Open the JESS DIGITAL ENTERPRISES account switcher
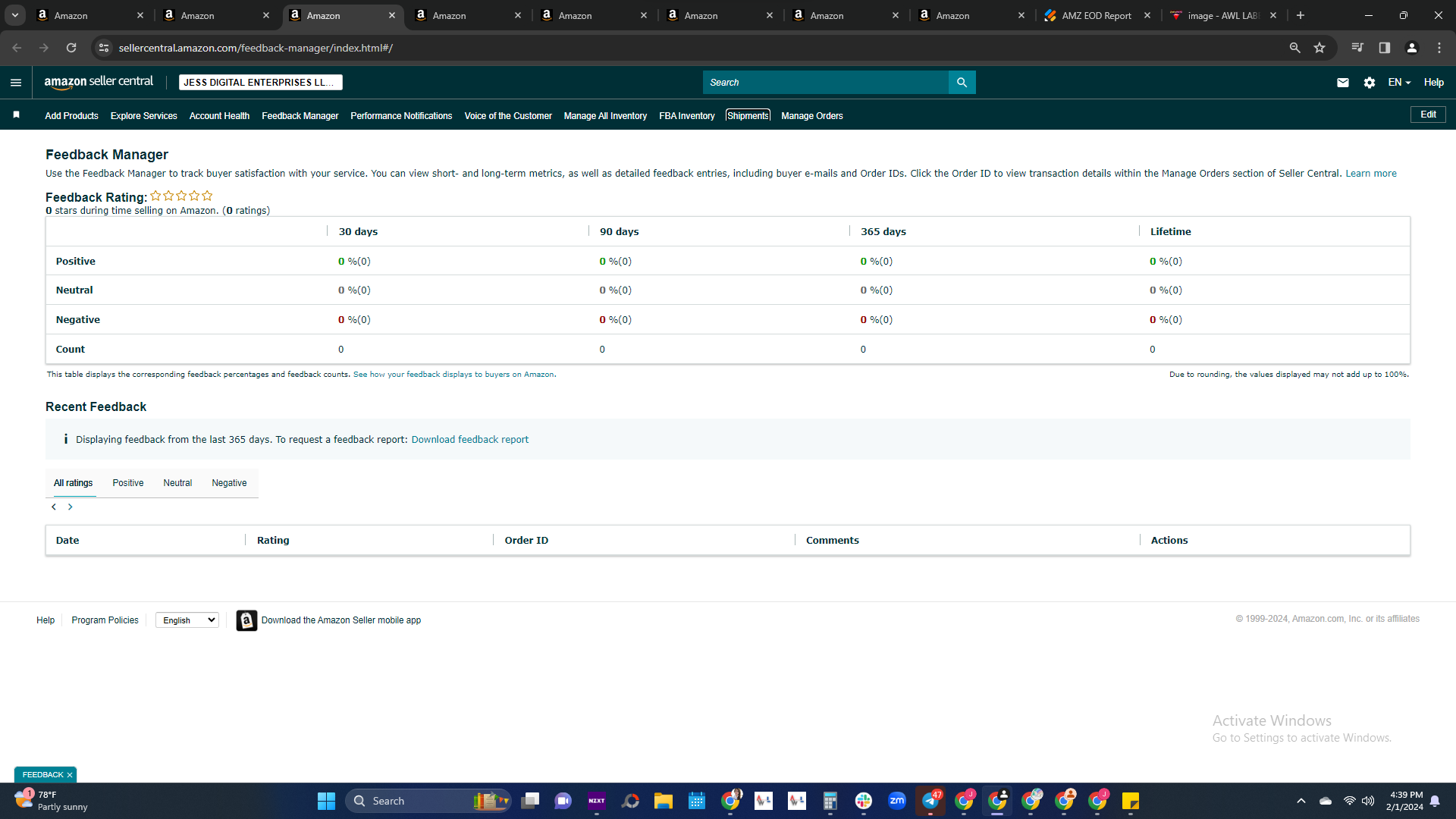Image resolution: width=1456 pixels, height=819 pixels. tap(261, 83)
